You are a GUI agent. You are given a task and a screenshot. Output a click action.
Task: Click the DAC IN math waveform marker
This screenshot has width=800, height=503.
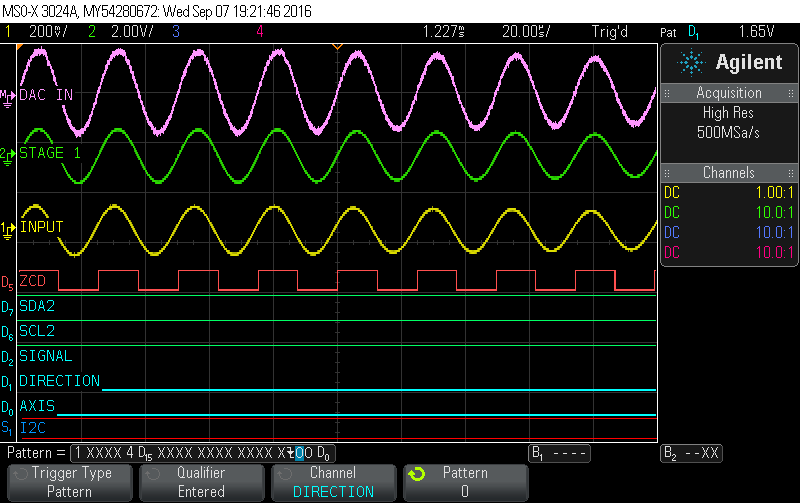8,95
